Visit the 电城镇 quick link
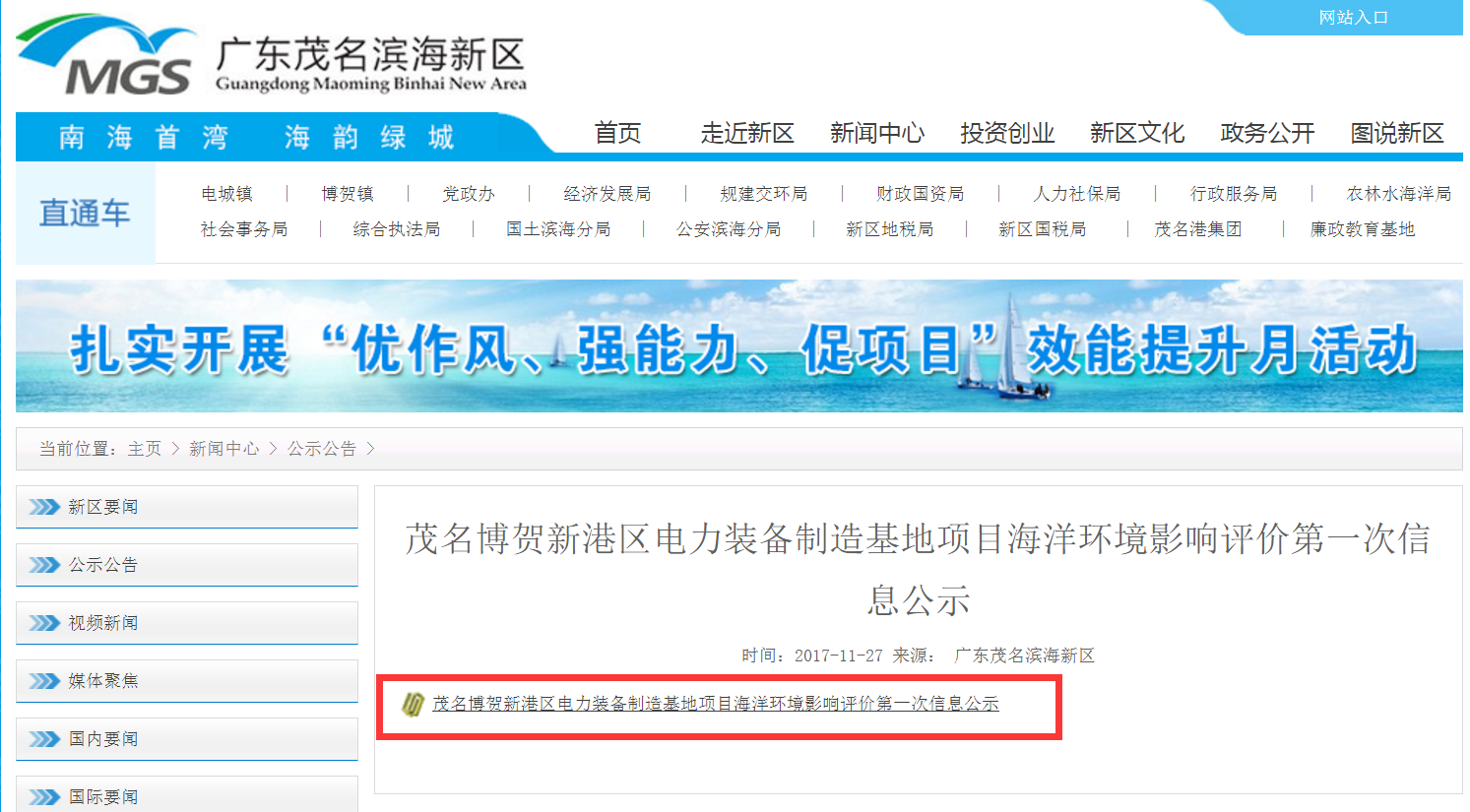Screen dimensions: 1470x812 pos(226,194)
